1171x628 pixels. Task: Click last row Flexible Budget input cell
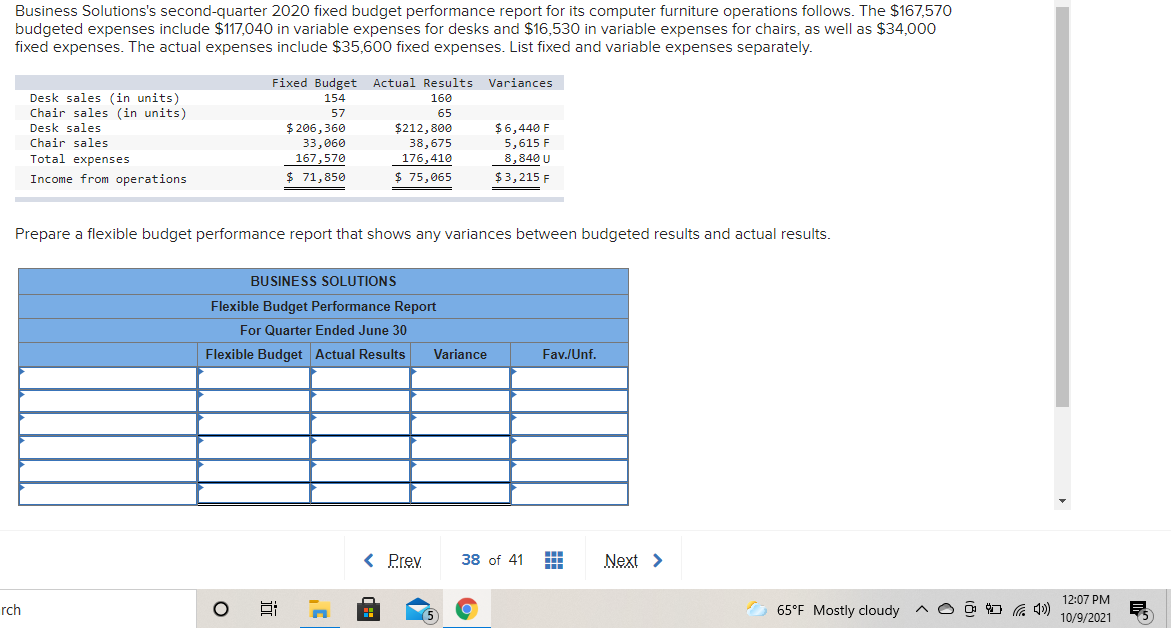(254, 494)
